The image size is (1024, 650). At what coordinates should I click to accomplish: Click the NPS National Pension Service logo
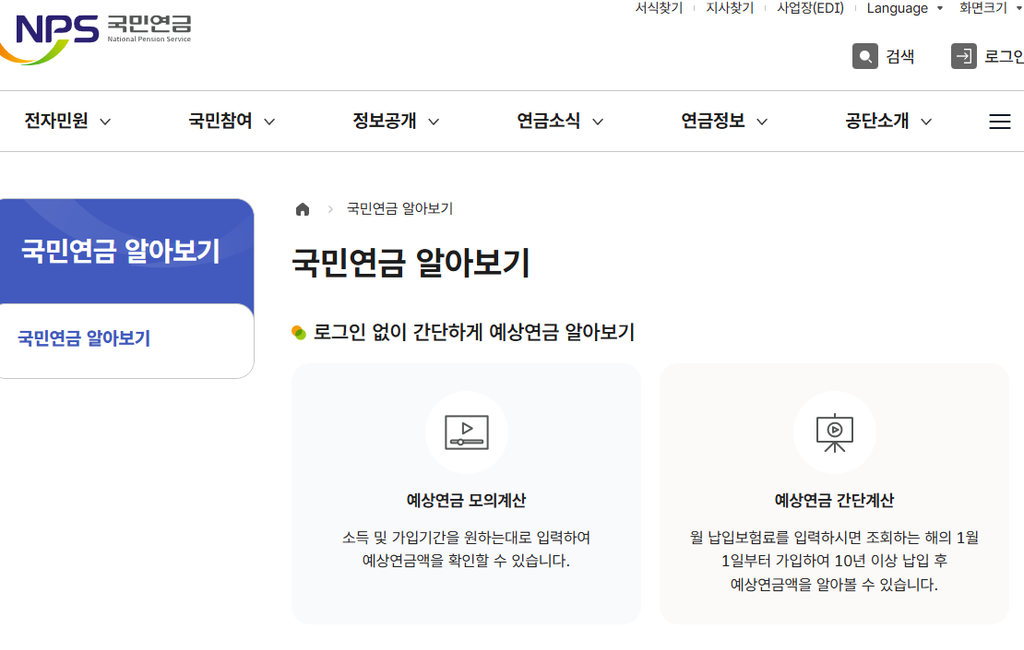[96, 39]
